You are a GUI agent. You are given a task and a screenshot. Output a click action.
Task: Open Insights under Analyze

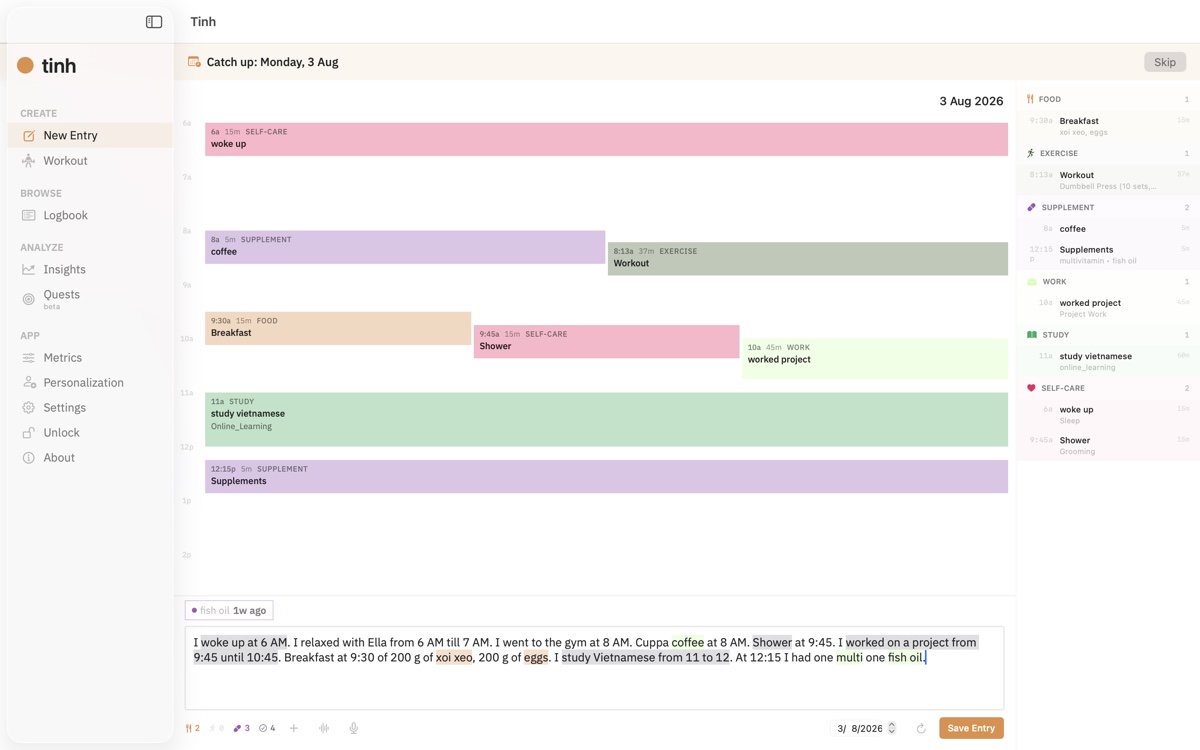click(x=90, y=269)
